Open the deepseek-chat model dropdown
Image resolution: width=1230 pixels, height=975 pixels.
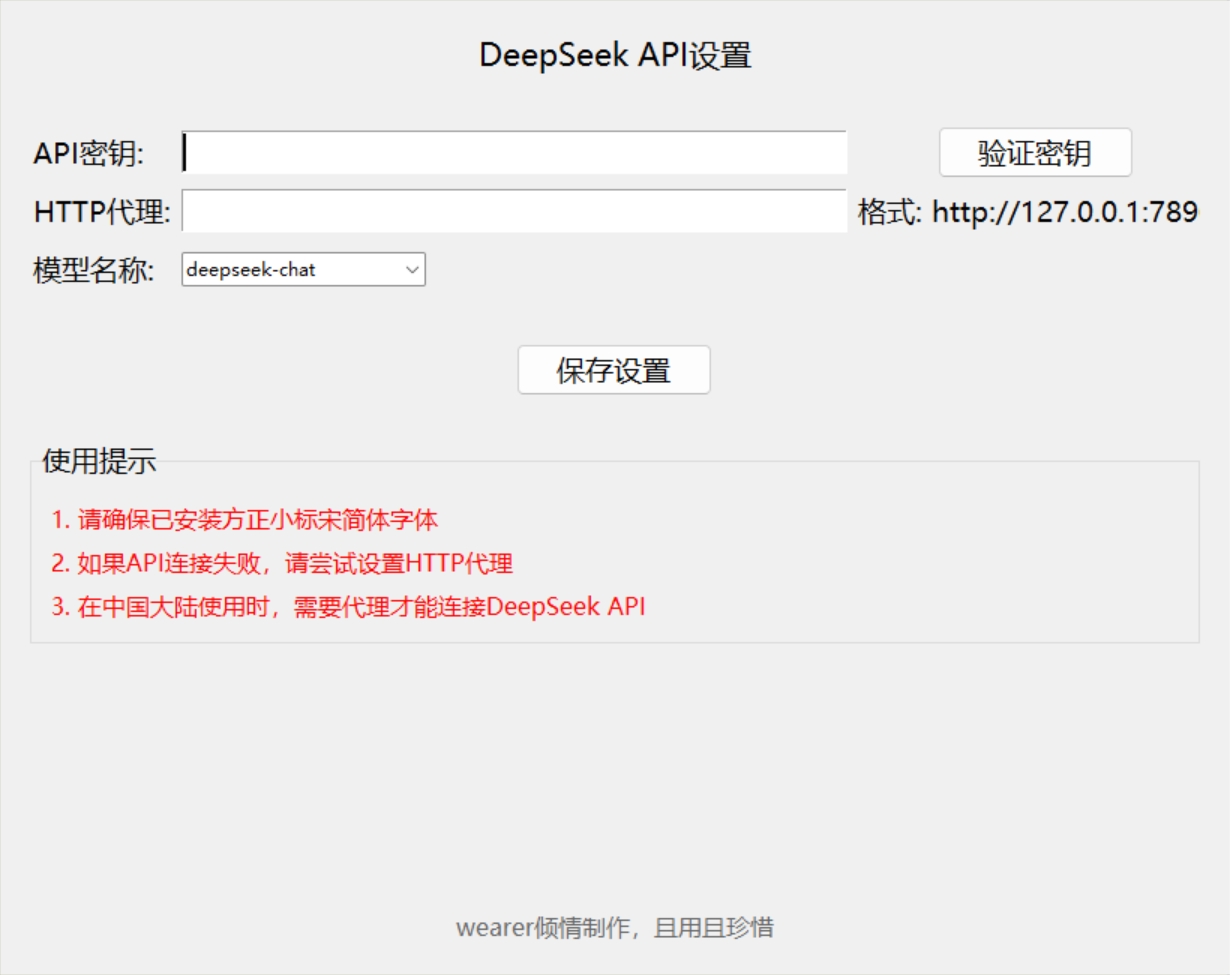coord(303,269)
